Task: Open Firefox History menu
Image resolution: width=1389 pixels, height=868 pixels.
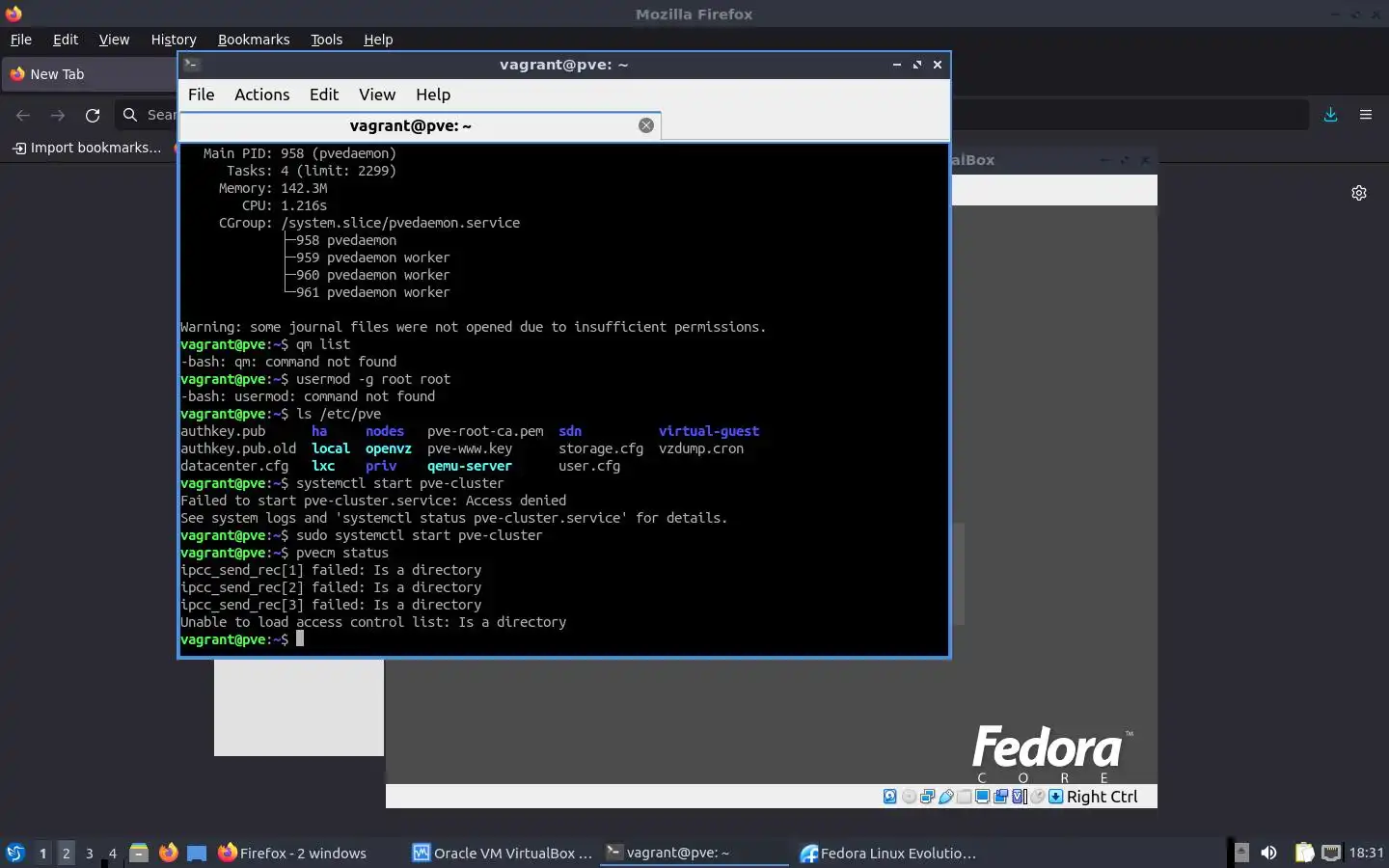Action: pyautogui.click(x=174, y=40)
